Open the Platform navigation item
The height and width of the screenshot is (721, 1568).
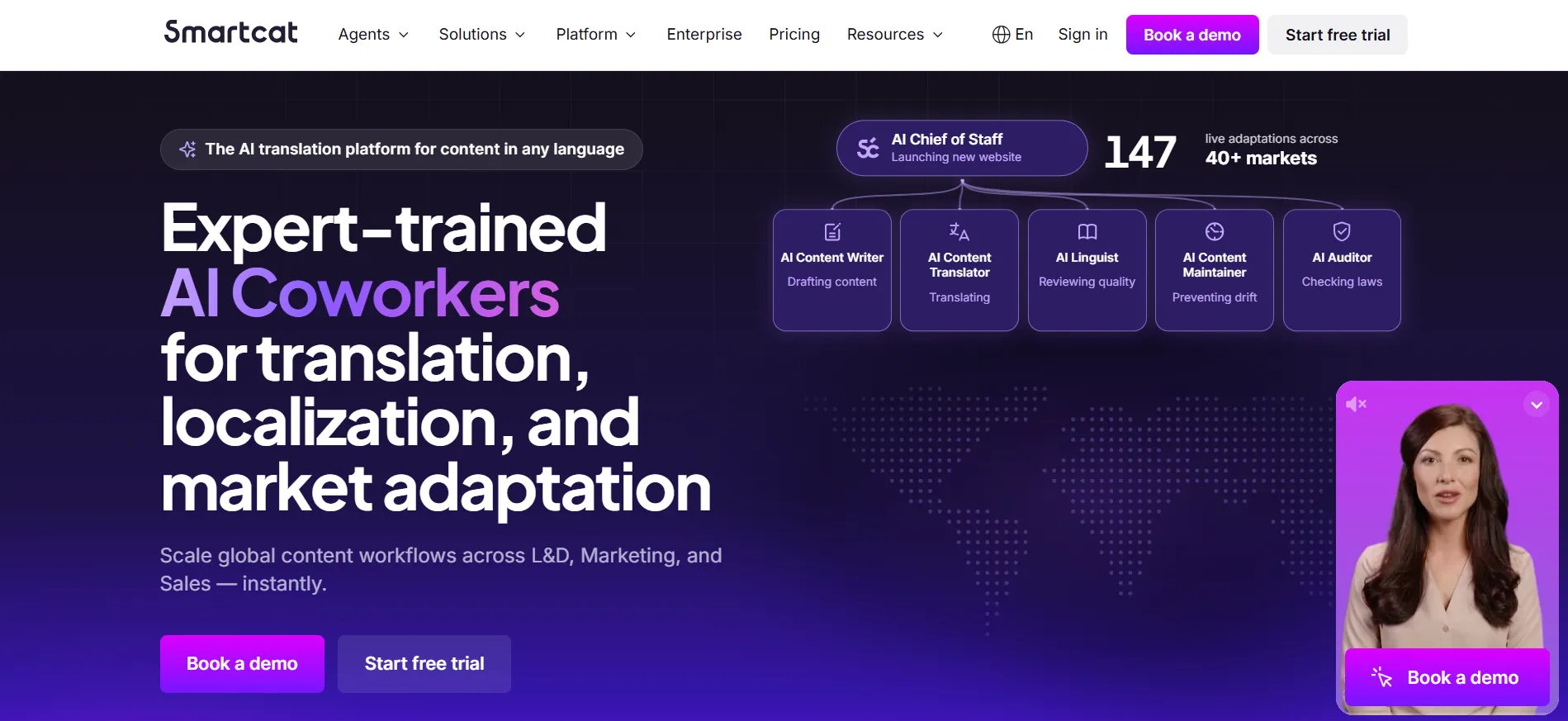click(x=596, y=35)
